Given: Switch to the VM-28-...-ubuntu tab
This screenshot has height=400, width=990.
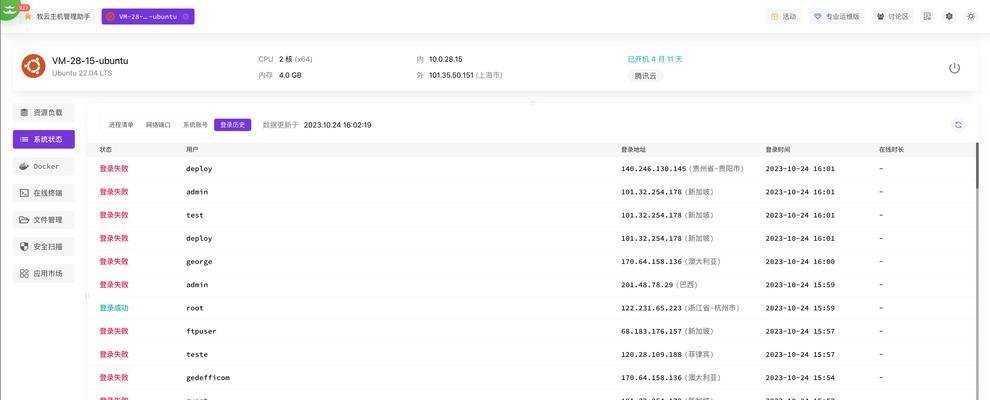Looking at the screenshot, I should 148,16.
